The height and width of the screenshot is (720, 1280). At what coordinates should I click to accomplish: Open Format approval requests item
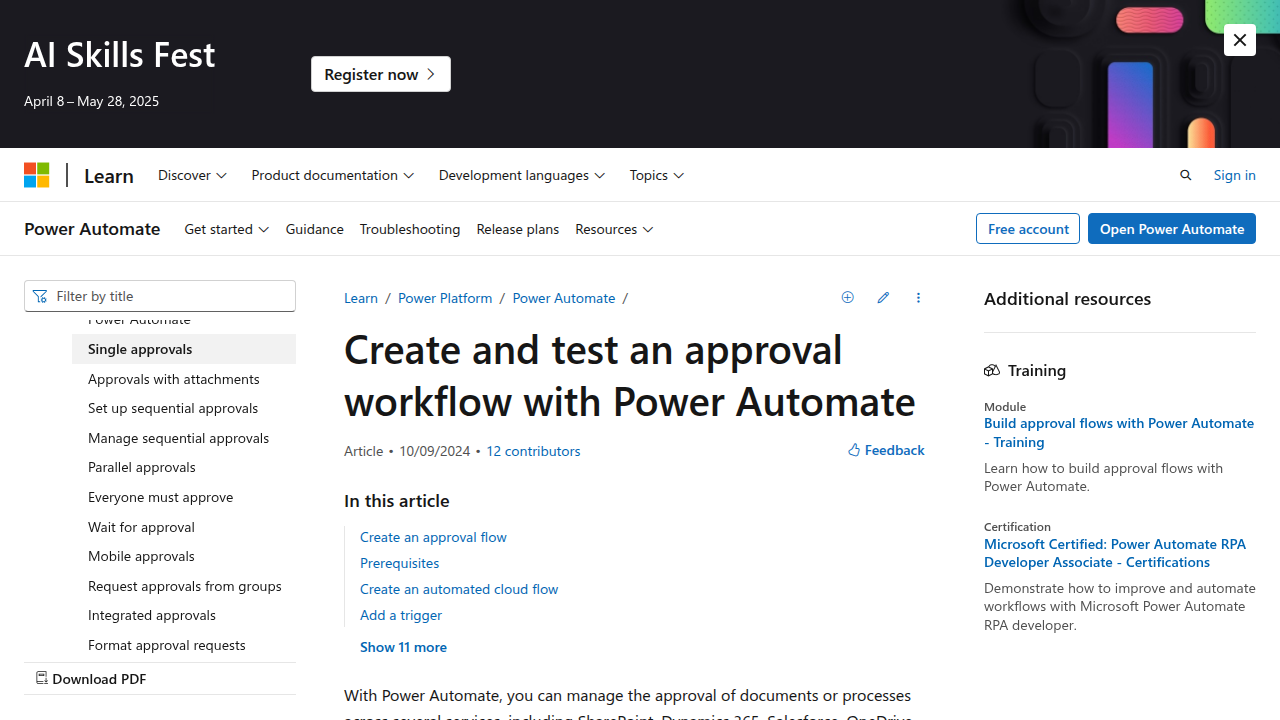tap(184, 645)
